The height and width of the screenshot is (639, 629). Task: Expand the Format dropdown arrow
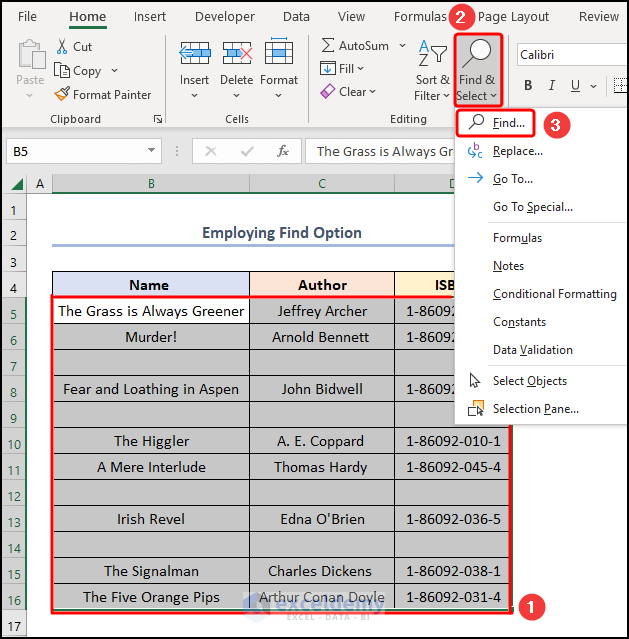278,96
